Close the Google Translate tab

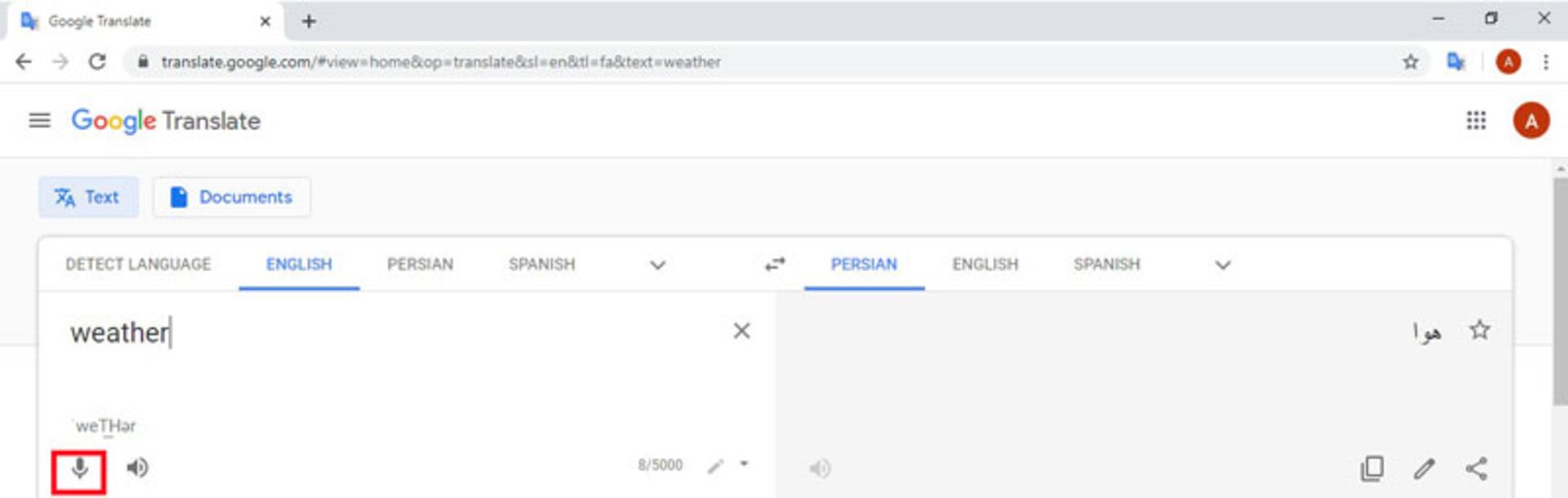pyautogui.click(x=265, y=21)
